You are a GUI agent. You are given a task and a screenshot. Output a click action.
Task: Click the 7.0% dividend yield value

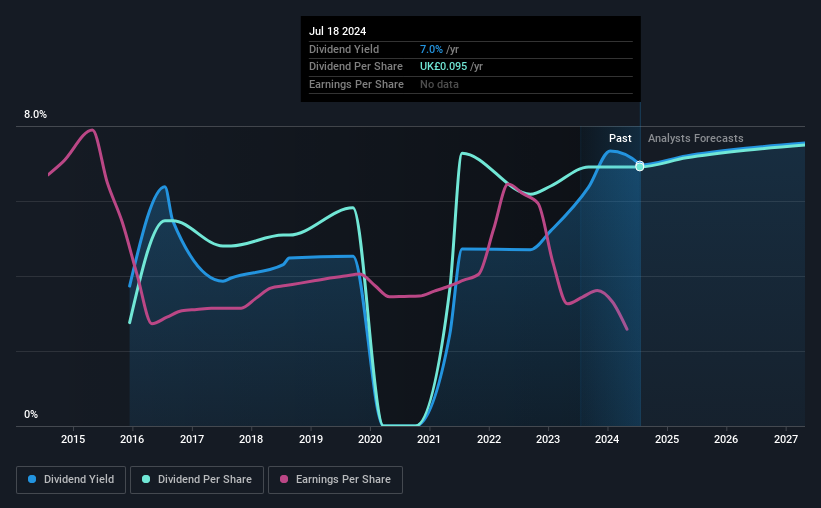pos(431,49)
